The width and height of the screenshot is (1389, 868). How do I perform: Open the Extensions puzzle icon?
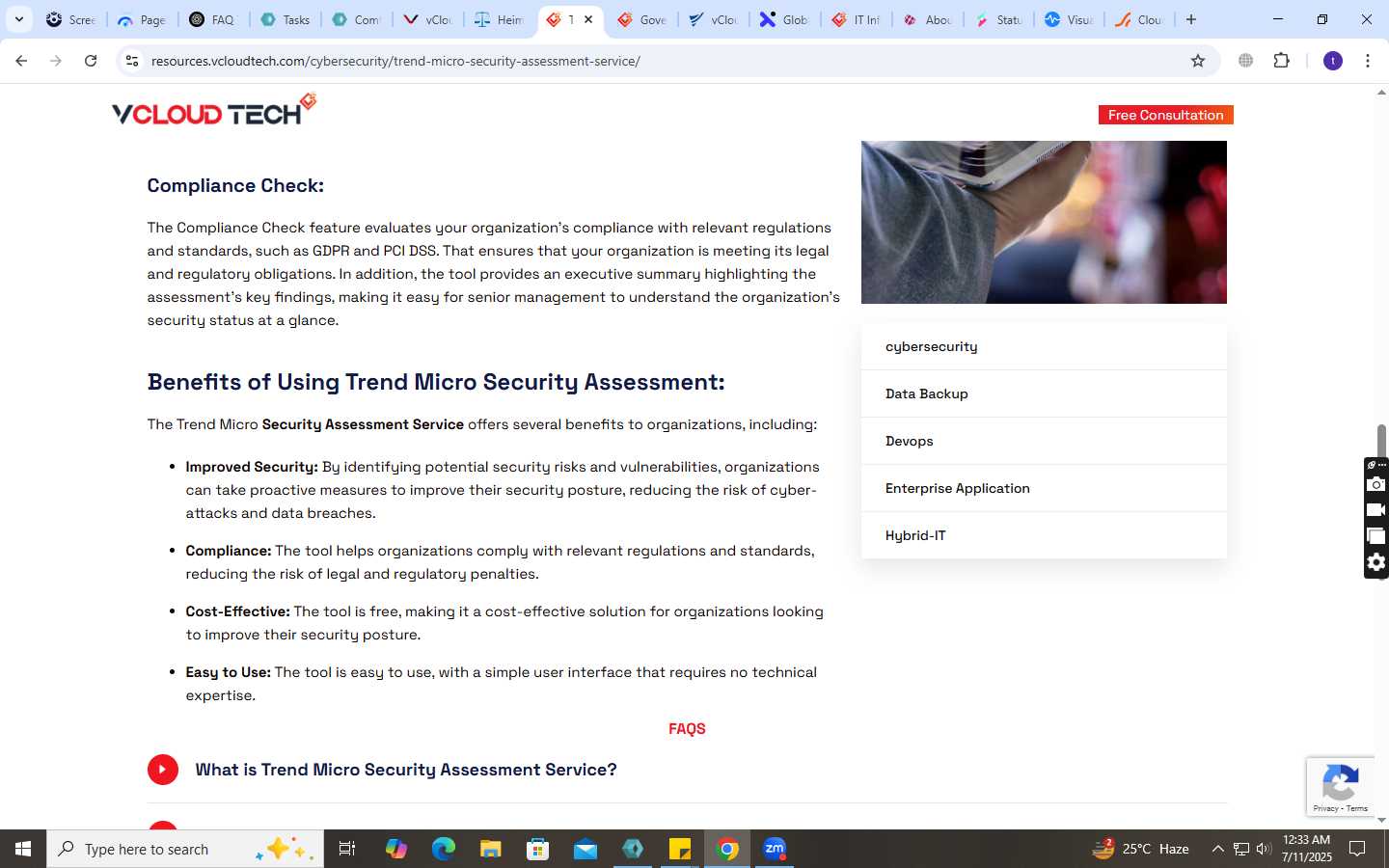[x=1281, y=61]
